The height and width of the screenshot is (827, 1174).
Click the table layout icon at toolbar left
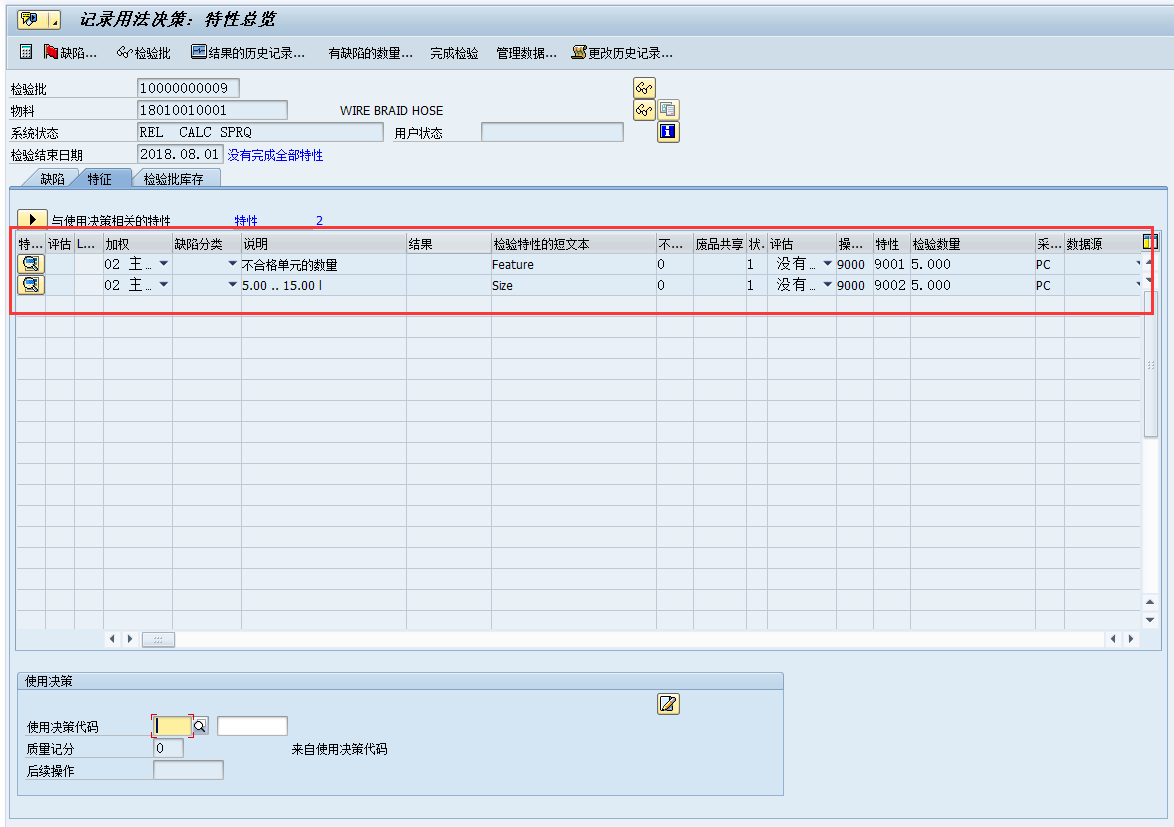[25, 52]
